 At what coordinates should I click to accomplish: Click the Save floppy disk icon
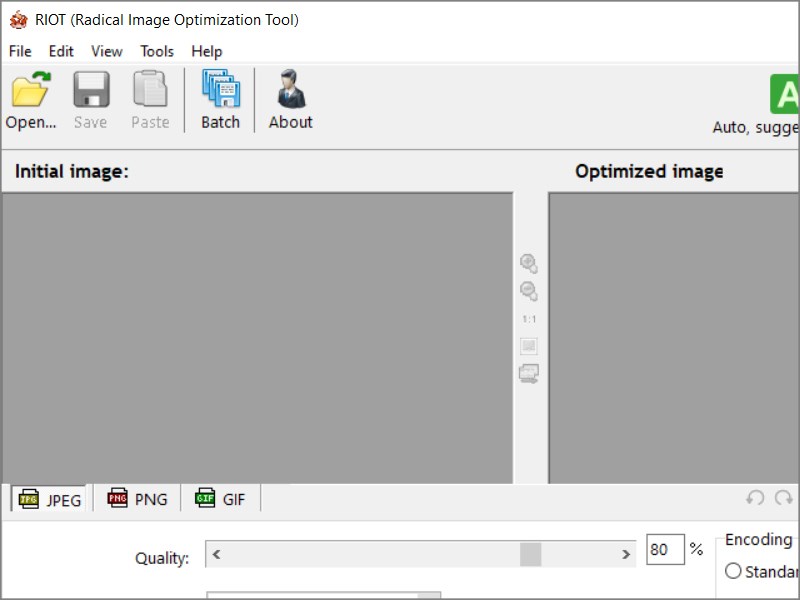pos(91,89)
